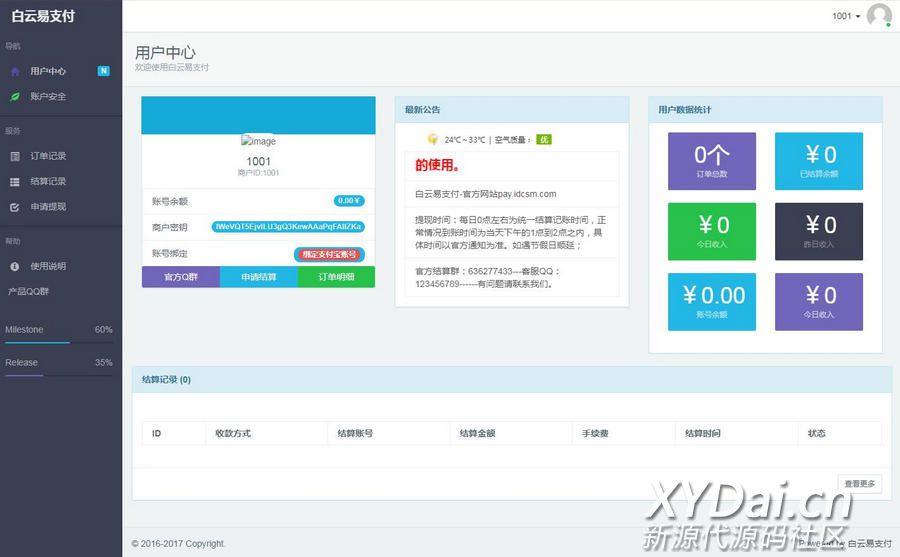The width and height of the screenshot is (900, 557).
Task: Click the red 绑定支付宝账号 badge
Action: tap(329, 254)
